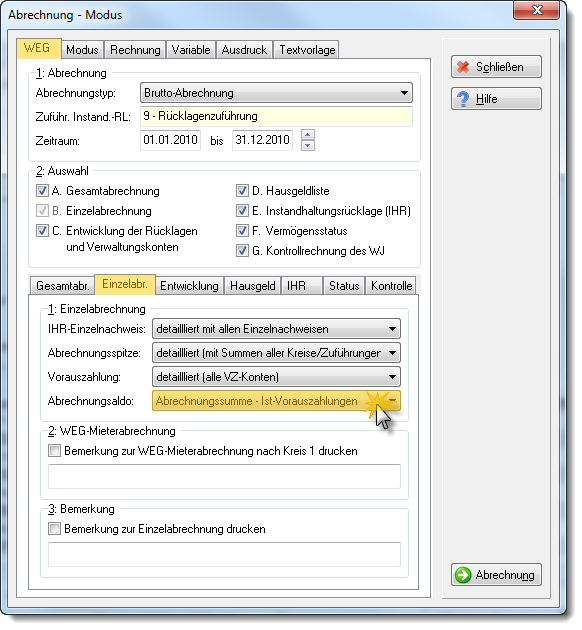582x630 pixels.
Task: Click the blue question mark Hilfe icon
Action: (463, 99)
